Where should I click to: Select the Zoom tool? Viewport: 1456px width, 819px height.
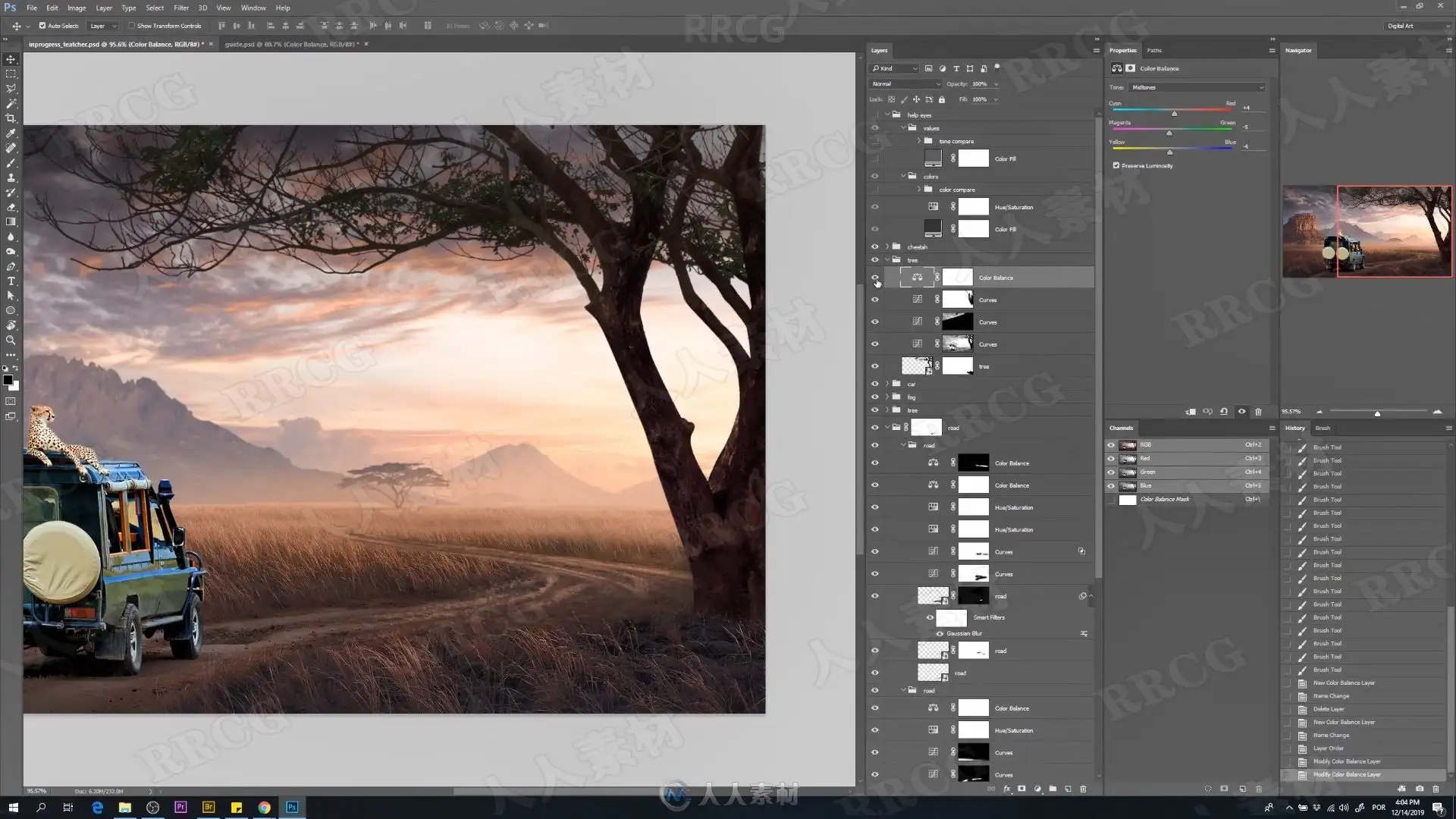(x=11, y=340)
